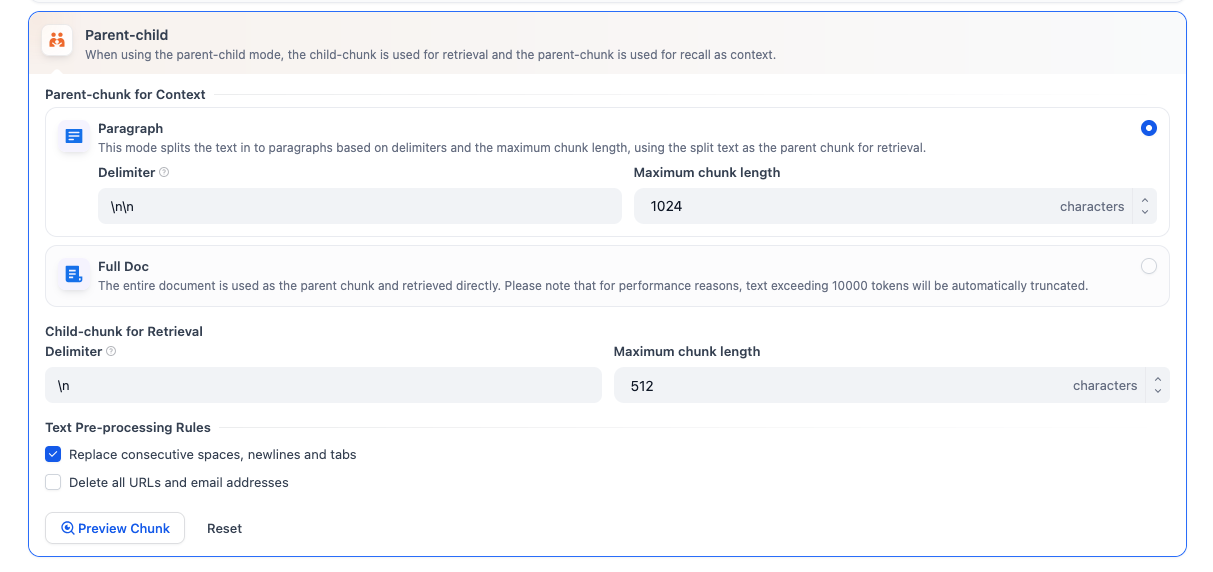This screenshot has height=572, width=1213.
Task: Click the maximum chunk length field showing 1024
Action: pyautogui.click(x=850, y=207)
